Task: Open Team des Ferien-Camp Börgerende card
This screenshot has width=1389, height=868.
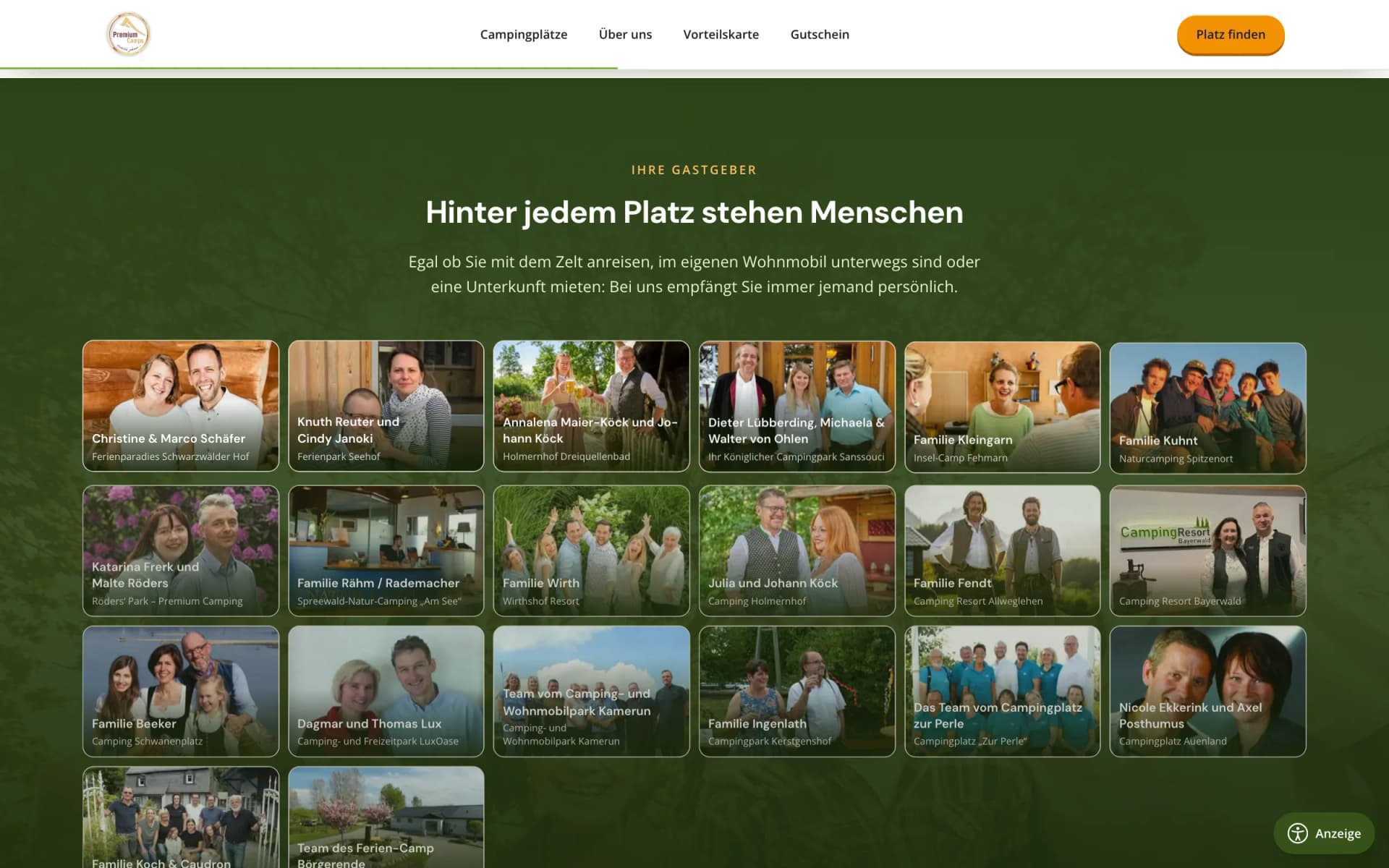Action: 386,817
